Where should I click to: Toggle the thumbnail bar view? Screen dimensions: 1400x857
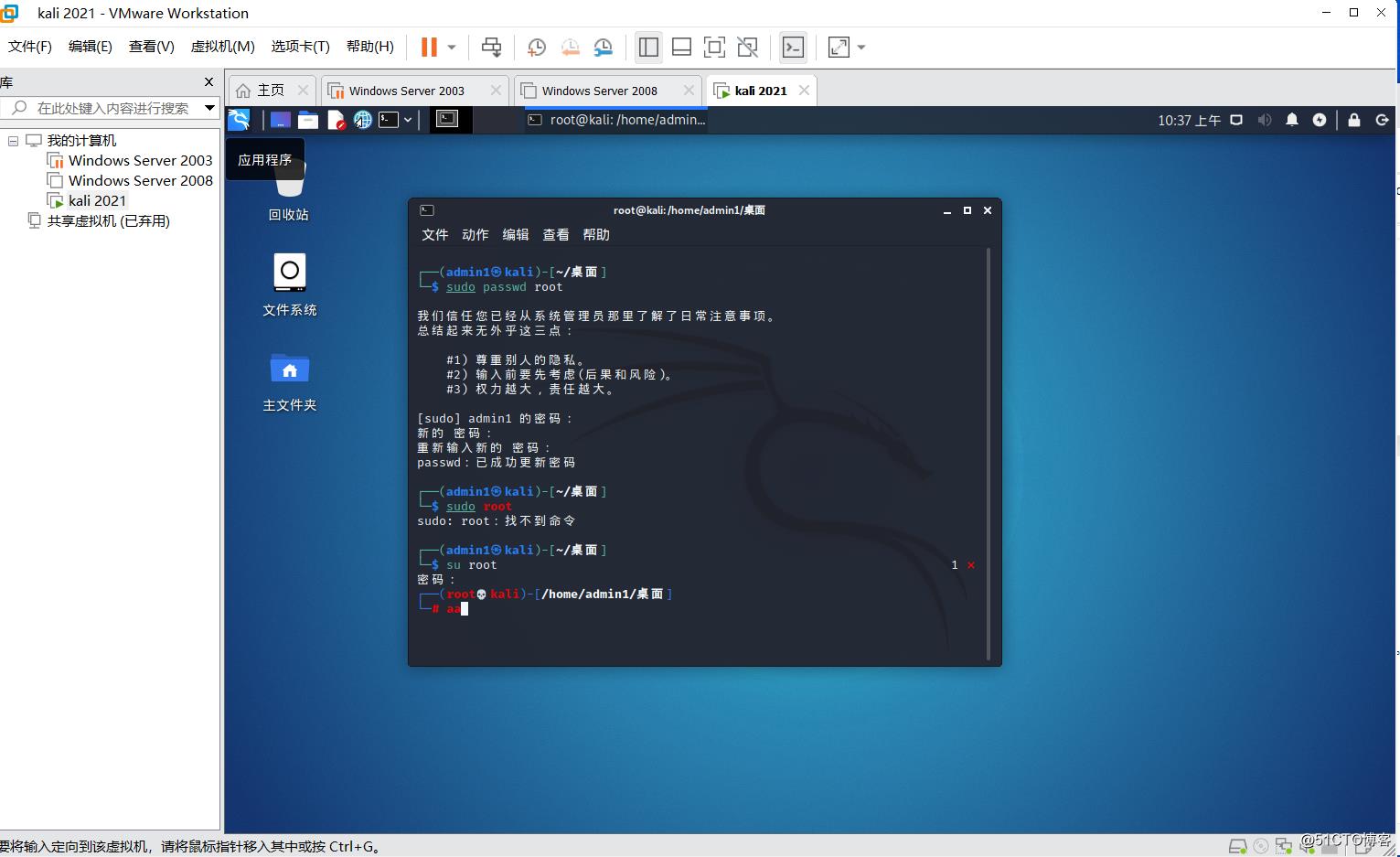[x=681, y=47]
